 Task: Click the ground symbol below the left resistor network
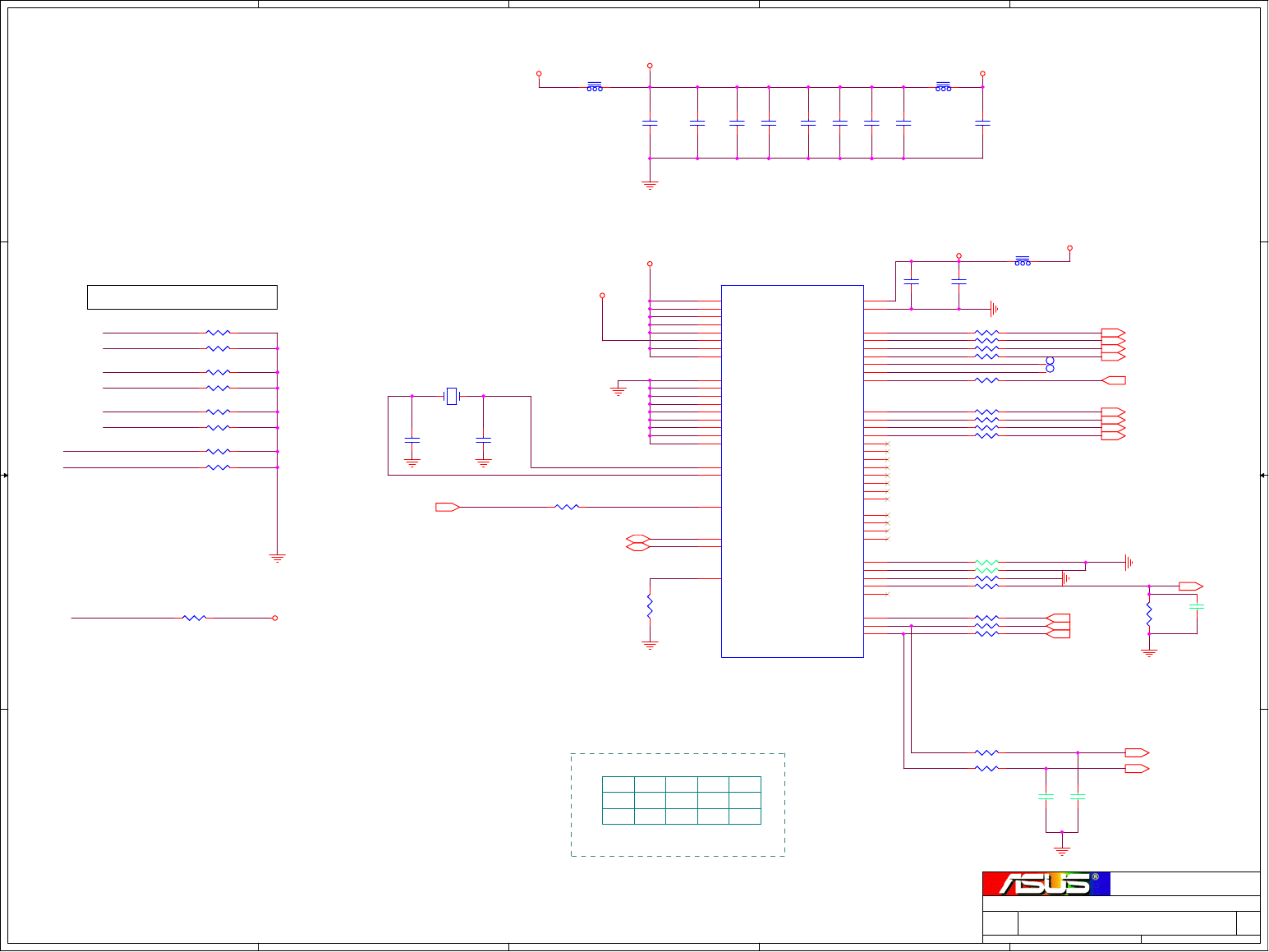[x=278, y=558]
